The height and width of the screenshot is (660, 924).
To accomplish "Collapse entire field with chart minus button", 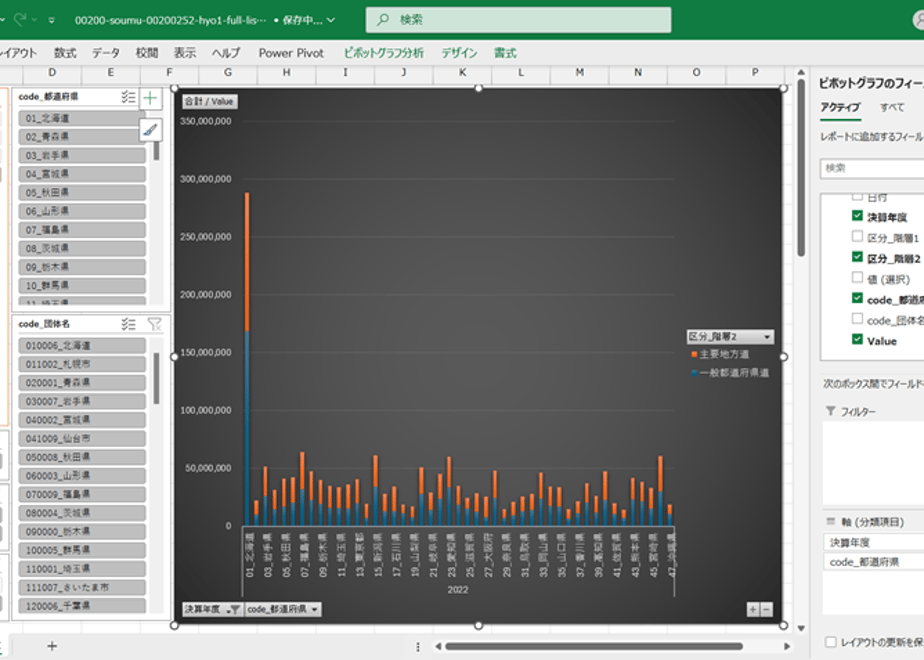I will coord(766,610).
